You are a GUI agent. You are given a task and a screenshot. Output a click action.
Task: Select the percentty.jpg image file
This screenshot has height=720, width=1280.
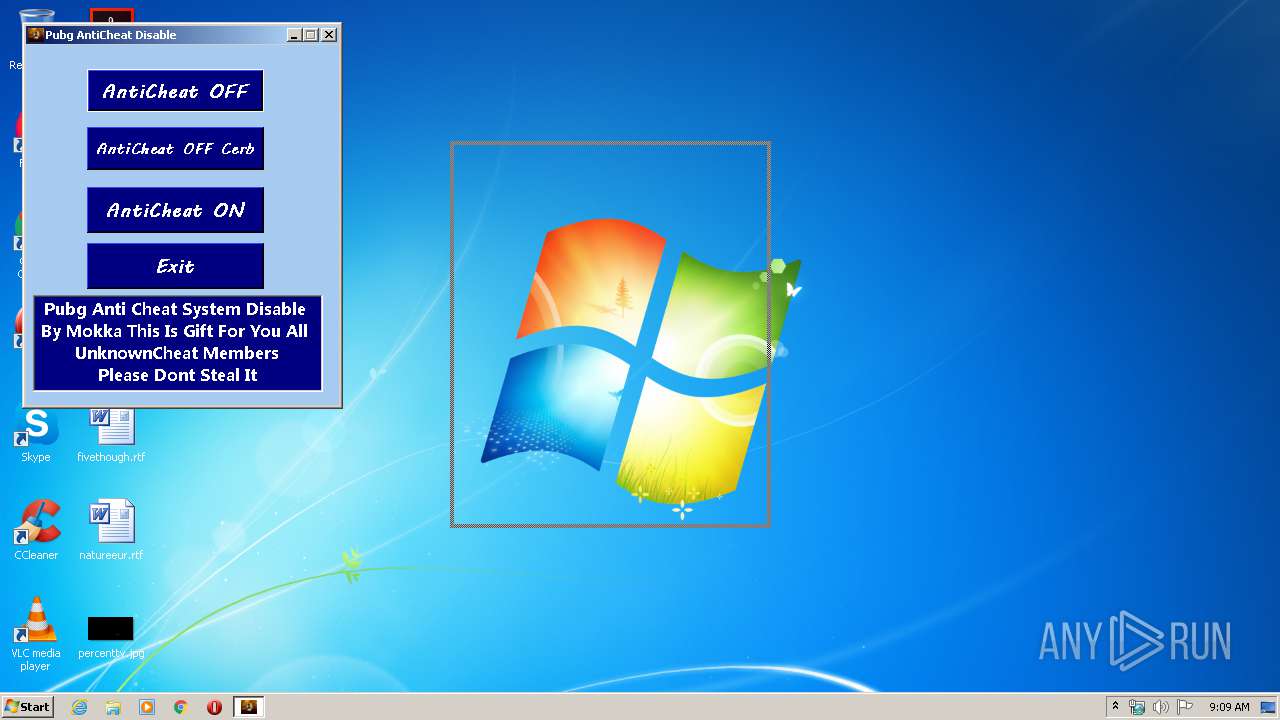(111, 637)
